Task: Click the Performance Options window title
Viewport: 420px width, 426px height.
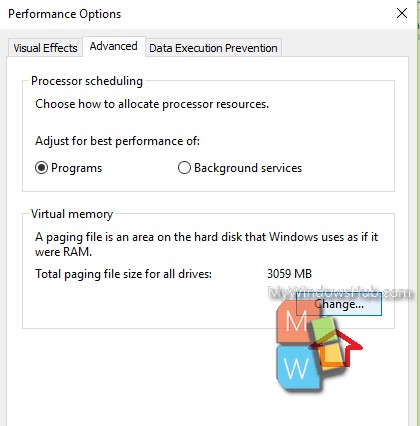Action: coord(65,14)
